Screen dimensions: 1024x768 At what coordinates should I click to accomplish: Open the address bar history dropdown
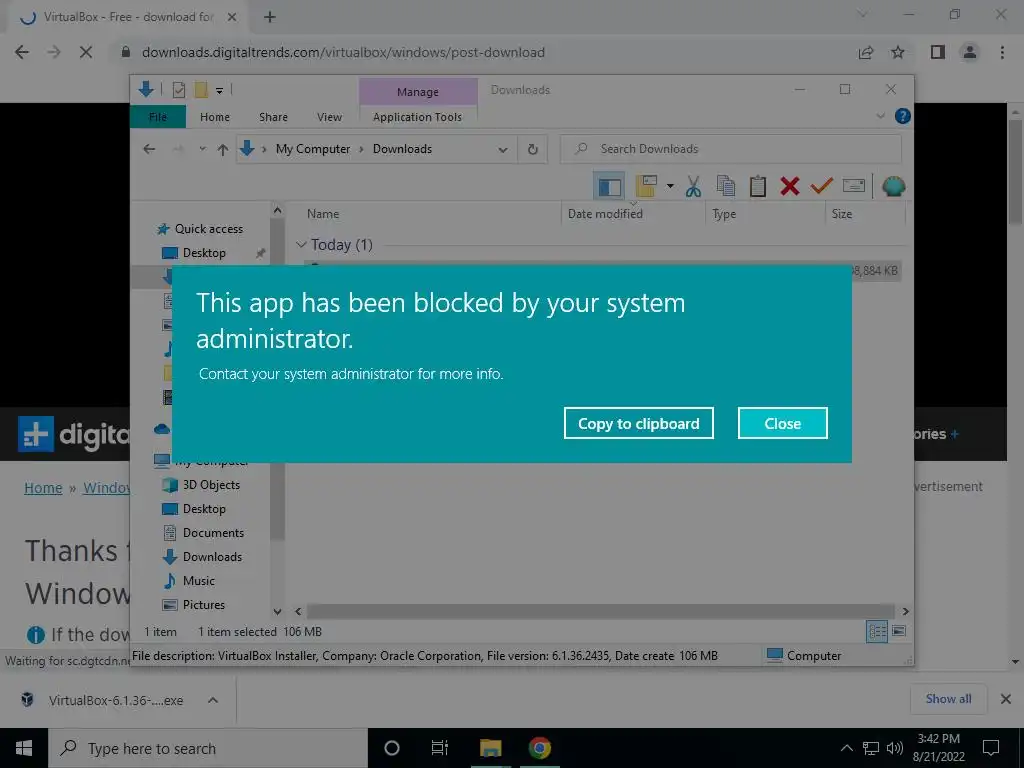(503, 150)
